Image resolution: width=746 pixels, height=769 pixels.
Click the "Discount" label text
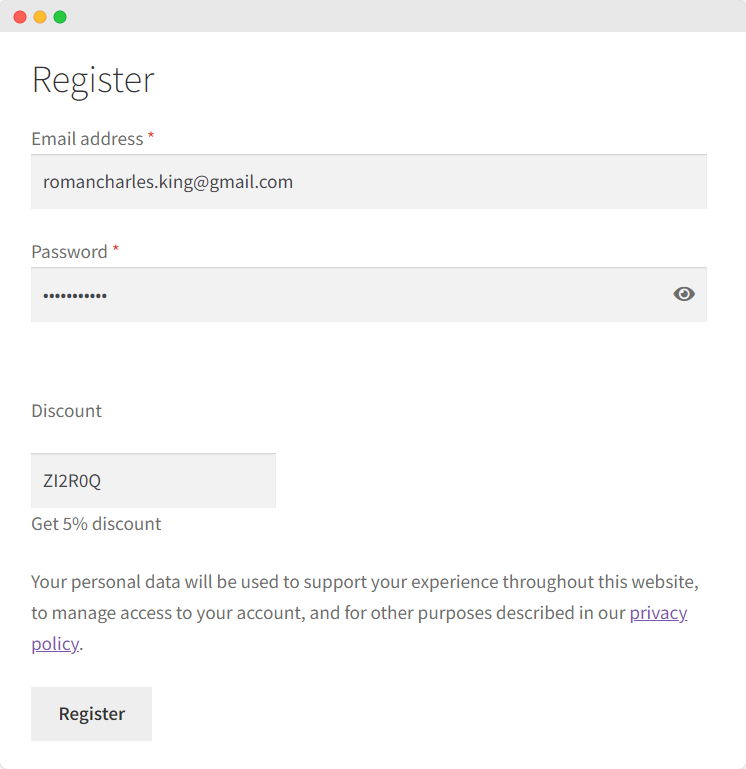(66, 411)
